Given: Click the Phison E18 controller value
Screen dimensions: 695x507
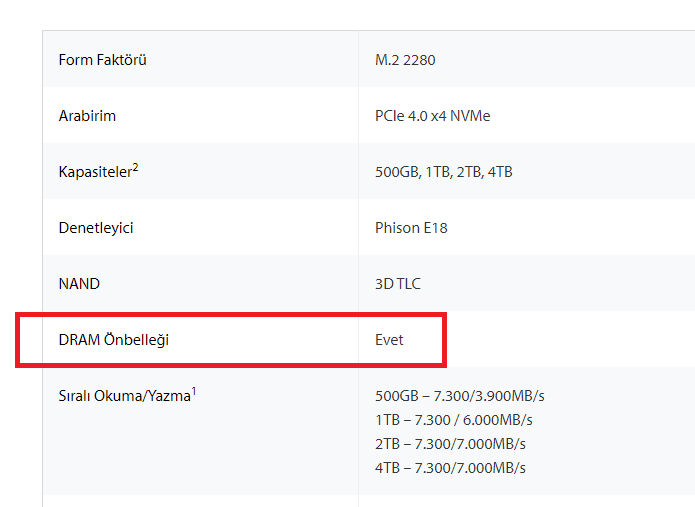Looking at the screenshot, I should pos(411,228).
